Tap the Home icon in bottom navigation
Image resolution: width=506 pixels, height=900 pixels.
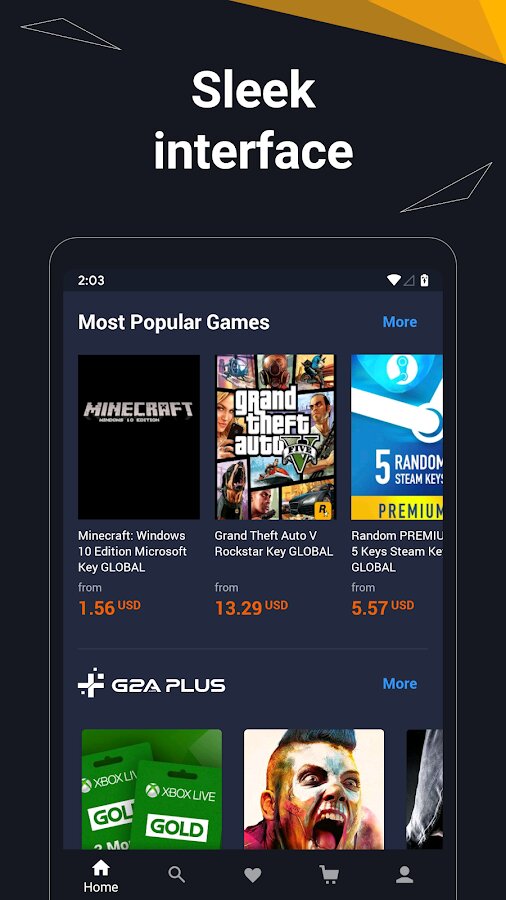(101, 867)
